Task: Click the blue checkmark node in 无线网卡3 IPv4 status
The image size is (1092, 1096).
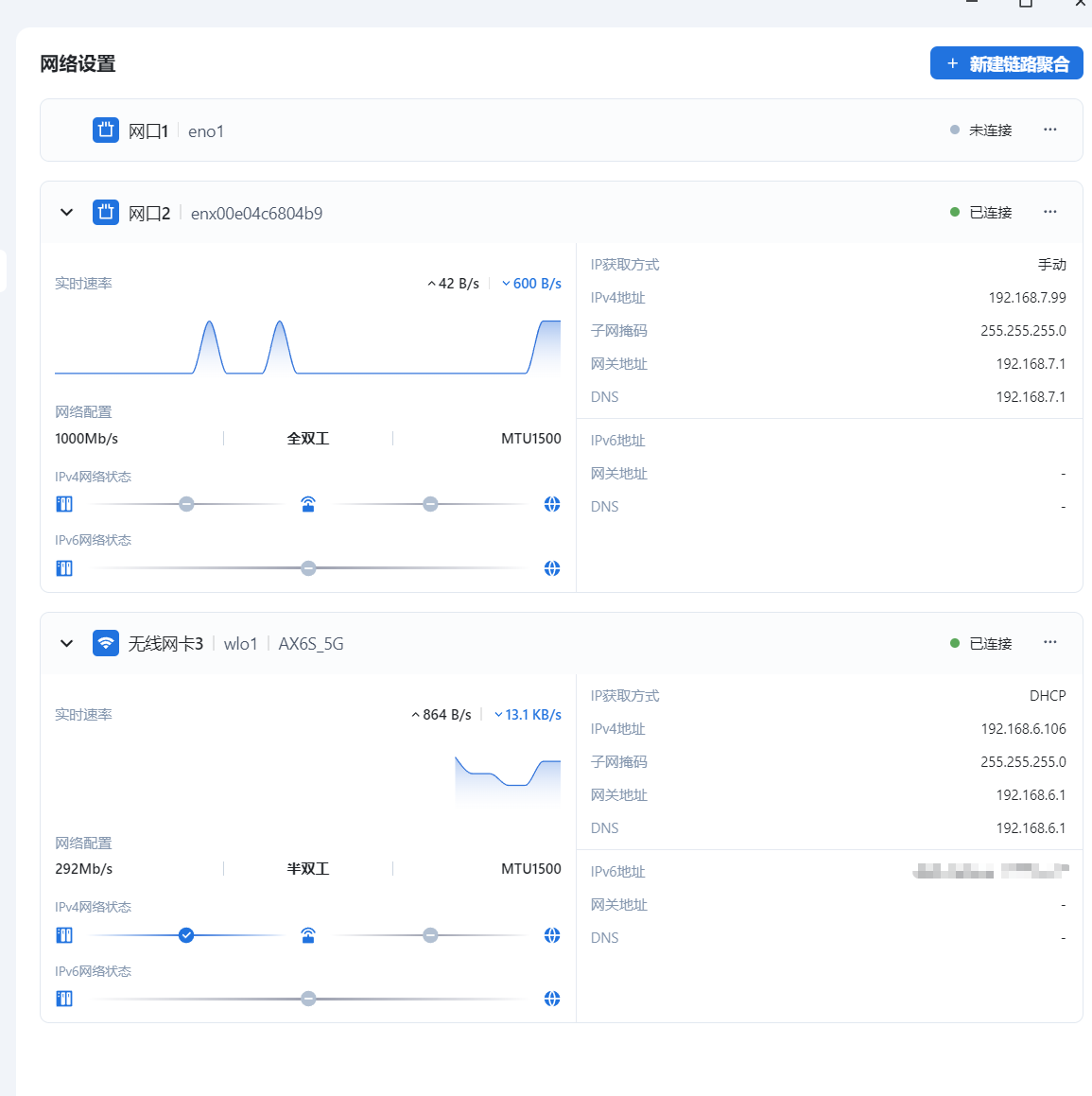Action: (186, 935)
